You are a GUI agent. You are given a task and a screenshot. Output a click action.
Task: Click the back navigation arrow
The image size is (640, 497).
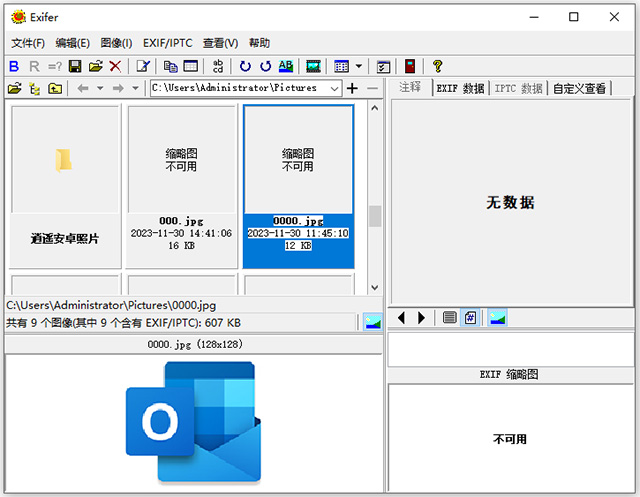pyautogui.click(x=83, y=88)
